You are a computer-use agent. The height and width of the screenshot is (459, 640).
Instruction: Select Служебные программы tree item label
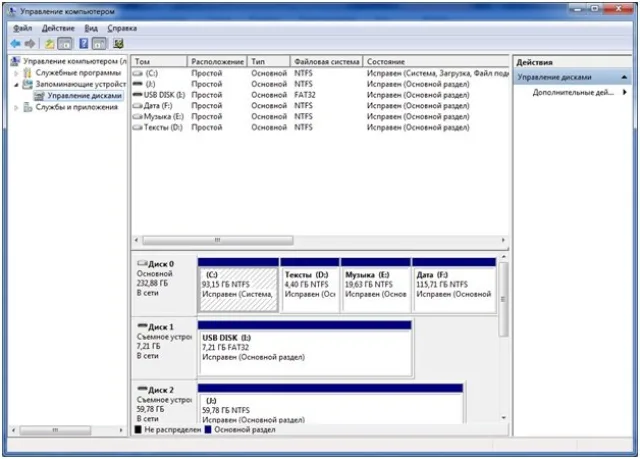[x=78, y=73]
